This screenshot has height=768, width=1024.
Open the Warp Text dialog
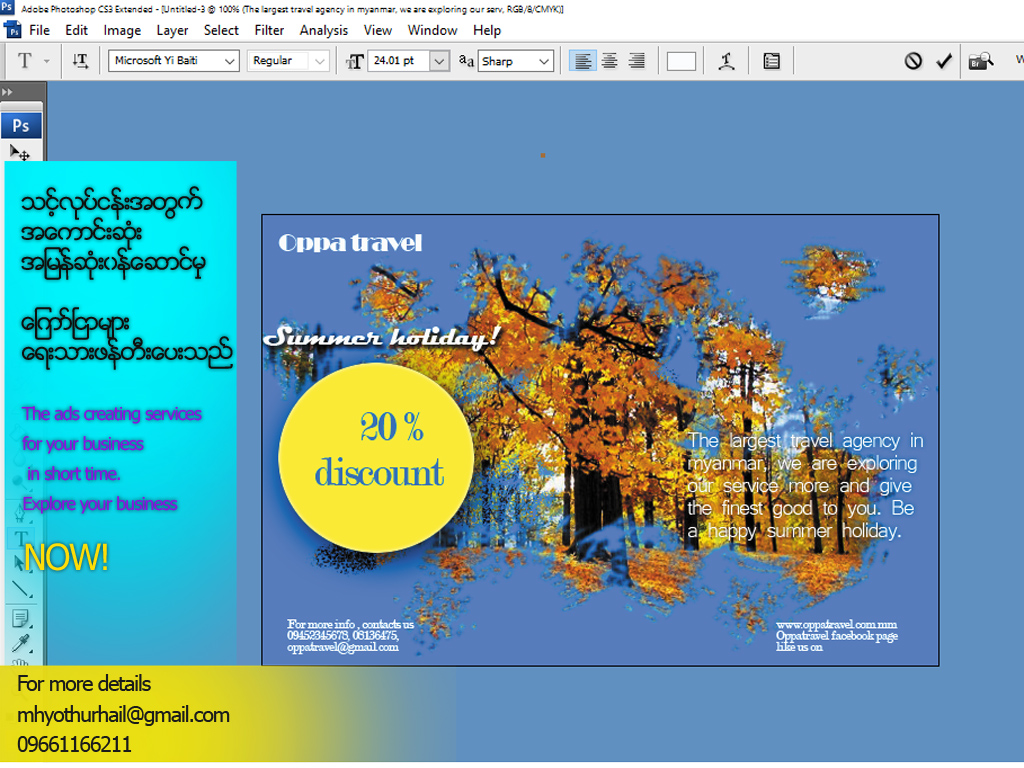pos(726,60)
